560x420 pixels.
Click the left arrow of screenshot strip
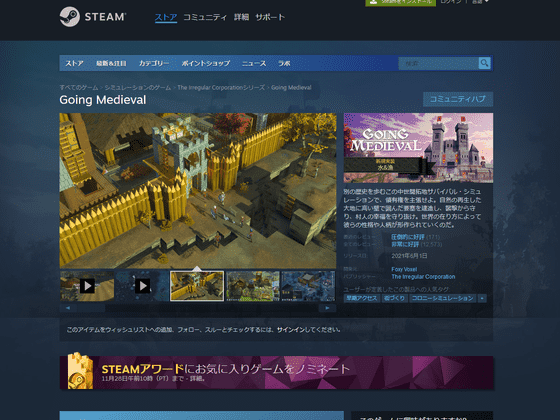(x=68, y=308)
